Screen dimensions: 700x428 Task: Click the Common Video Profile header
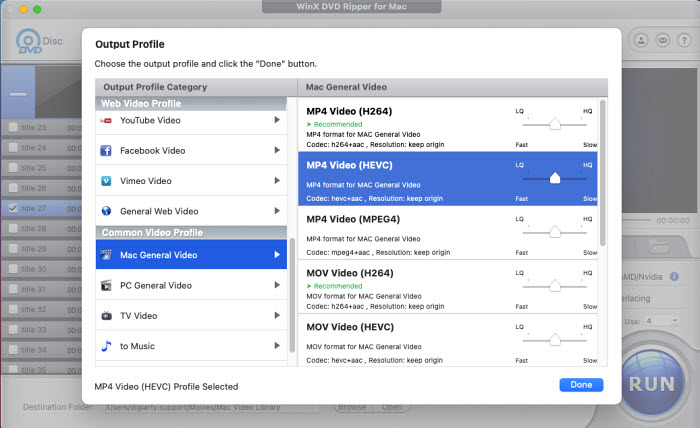[191, 233]
